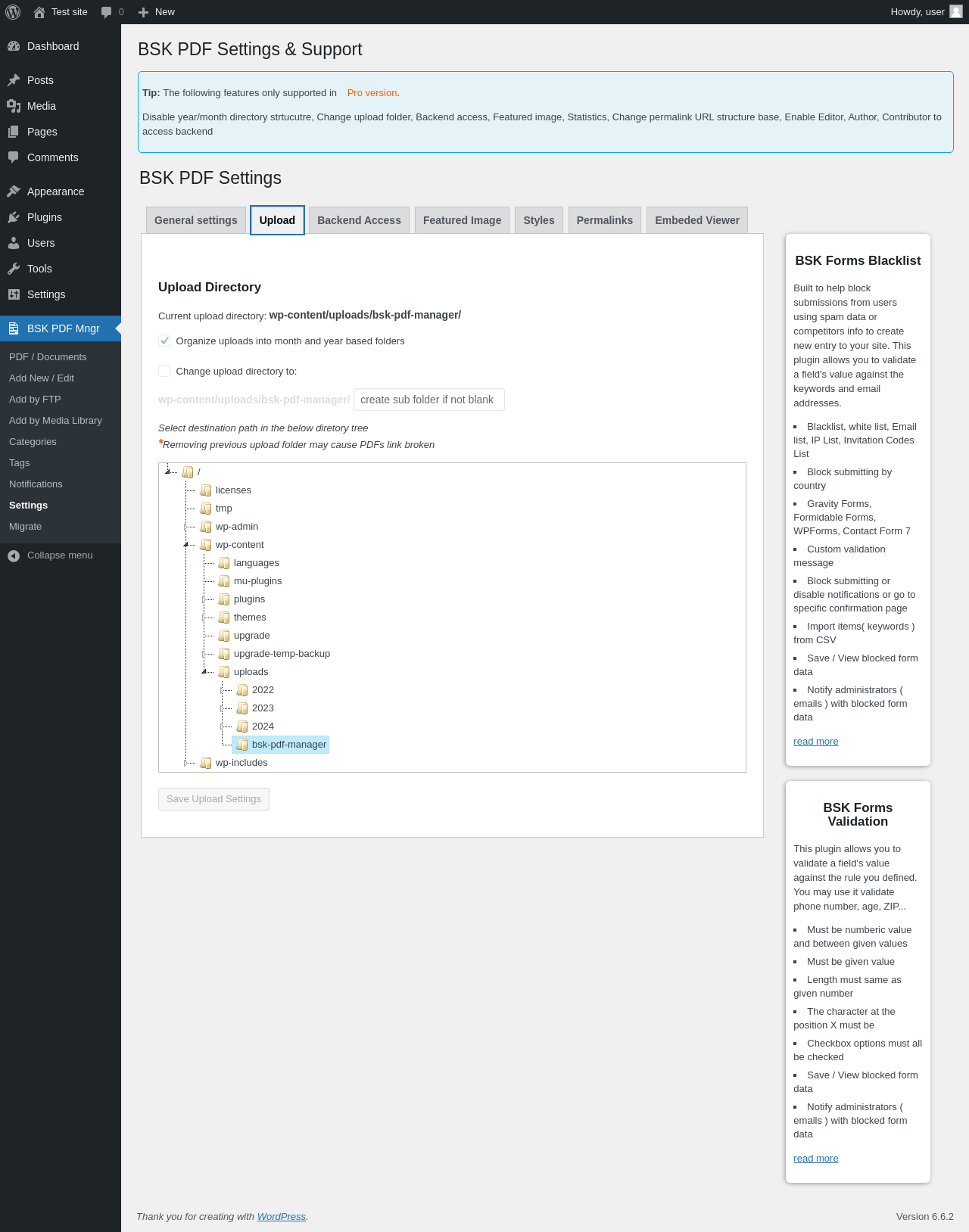Go to the Permalinks tab
The width and height of the screenshot is (969, 1232).
click(605, 220)
